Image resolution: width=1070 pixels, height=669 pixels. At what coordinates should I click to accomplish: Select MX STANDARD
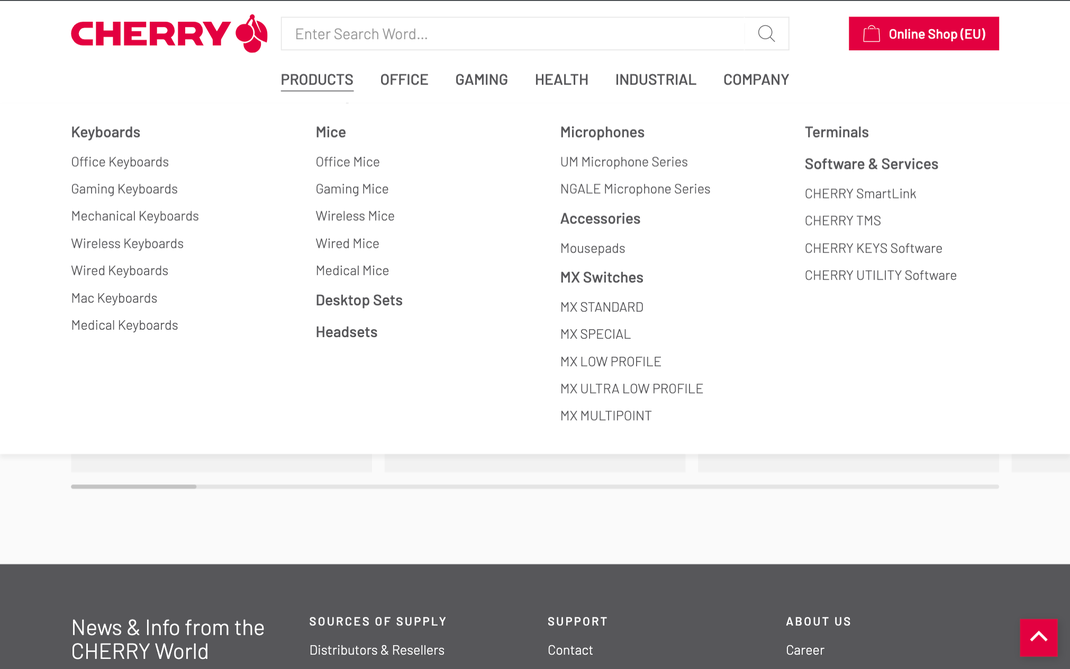pos(602,307)
